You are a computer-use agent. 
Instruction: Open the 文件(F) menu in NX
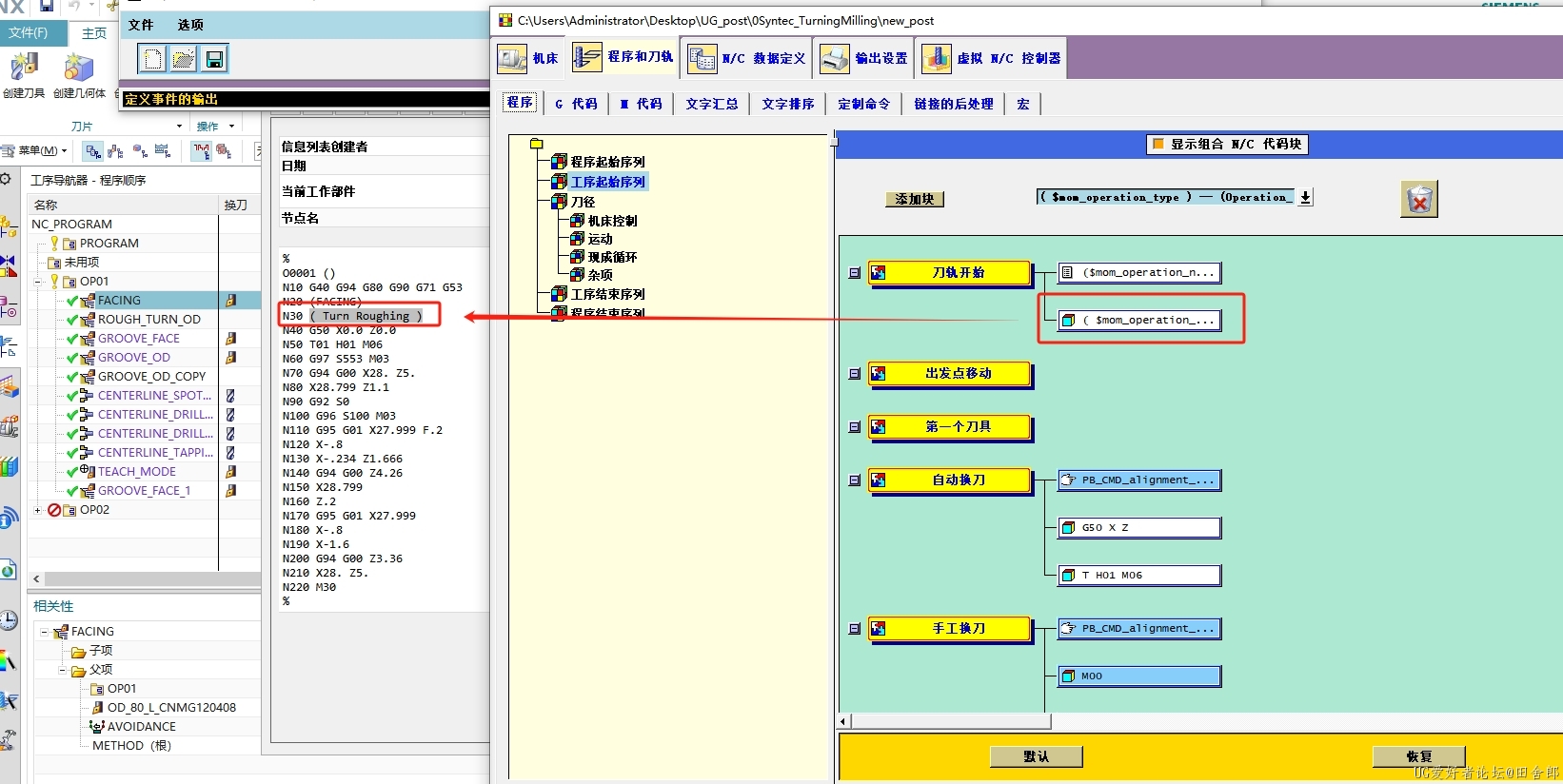point(29,32)
